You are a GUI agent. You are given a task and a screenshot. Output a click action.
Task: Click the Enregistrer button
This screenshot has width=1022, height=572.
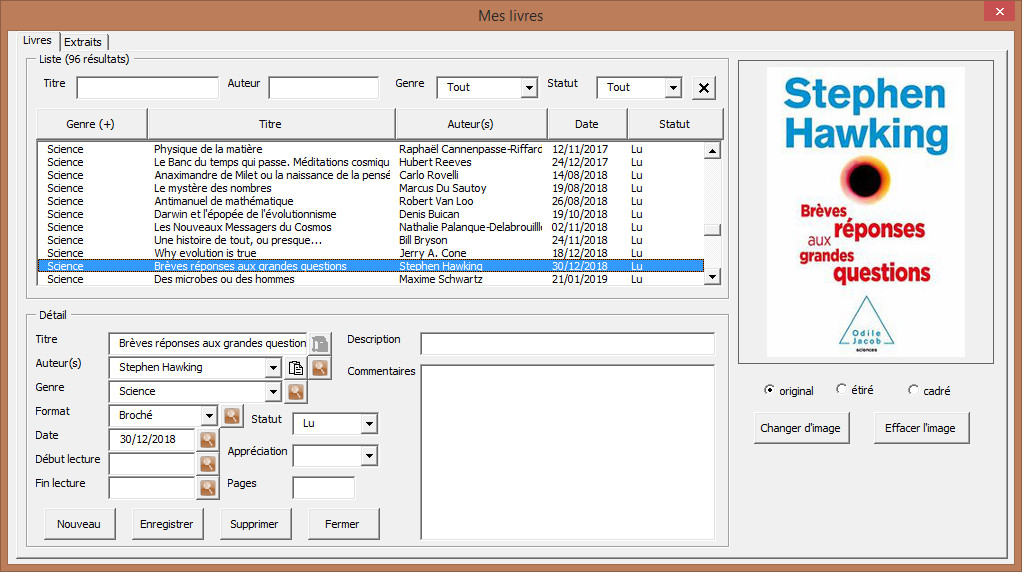pyautogui.click(x=167, y=524)
